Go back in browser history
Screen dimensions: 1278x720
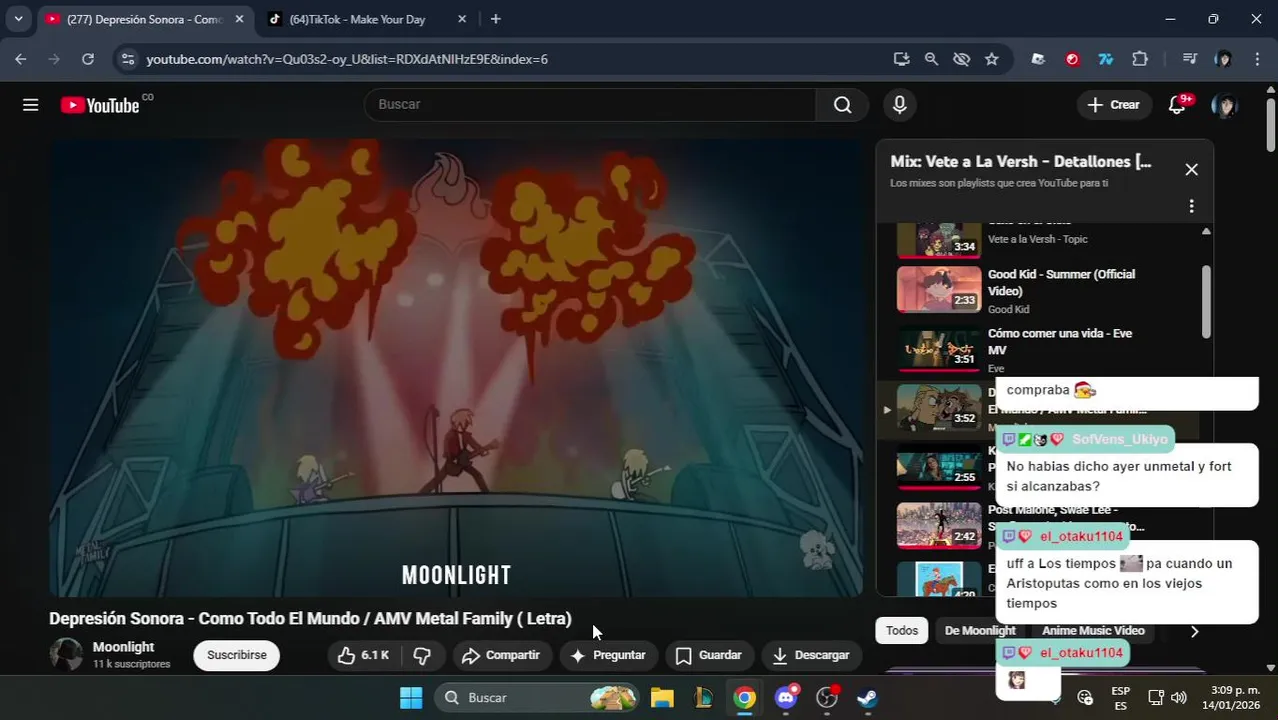[21, 59]
